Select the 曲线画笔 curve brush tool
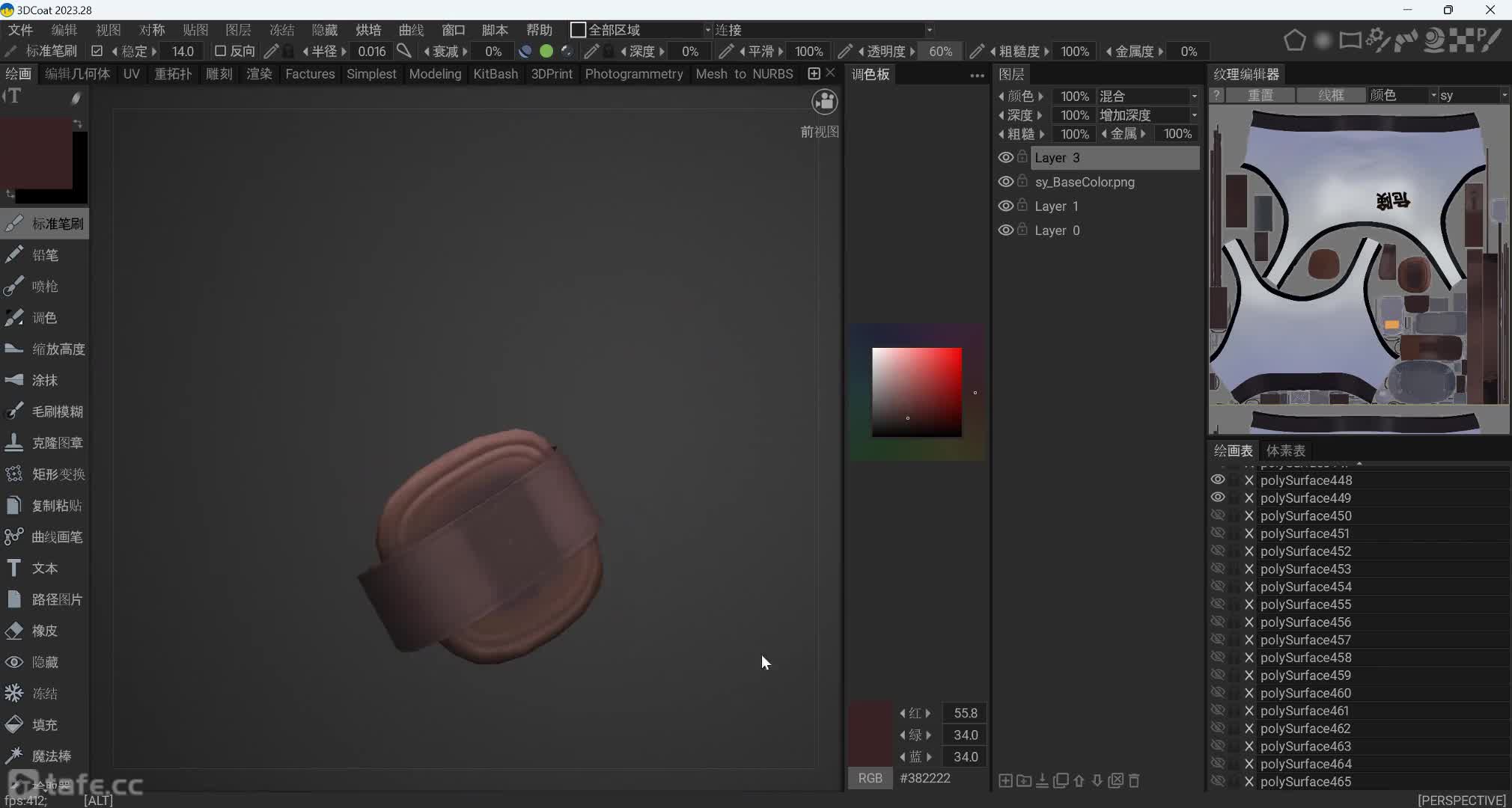This screenshot has height=808, width=1512. [x=44, y=537]
